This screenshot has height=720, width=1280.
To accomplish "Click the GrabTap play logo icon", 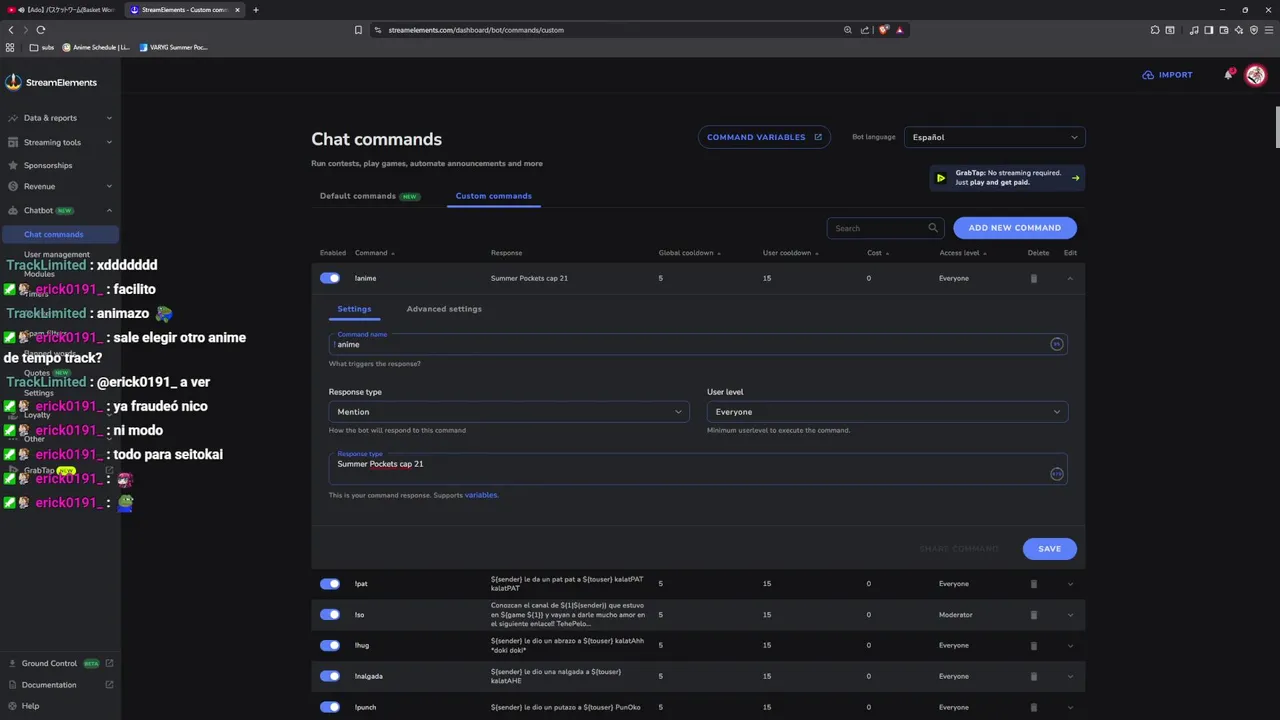I will (940, 178).
